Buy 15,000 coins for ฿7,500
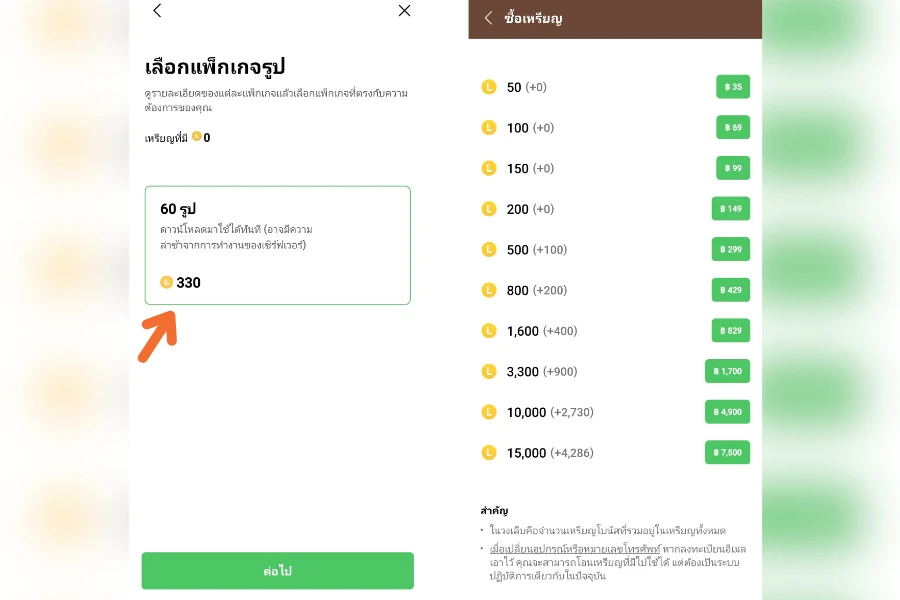 (727, 453)
